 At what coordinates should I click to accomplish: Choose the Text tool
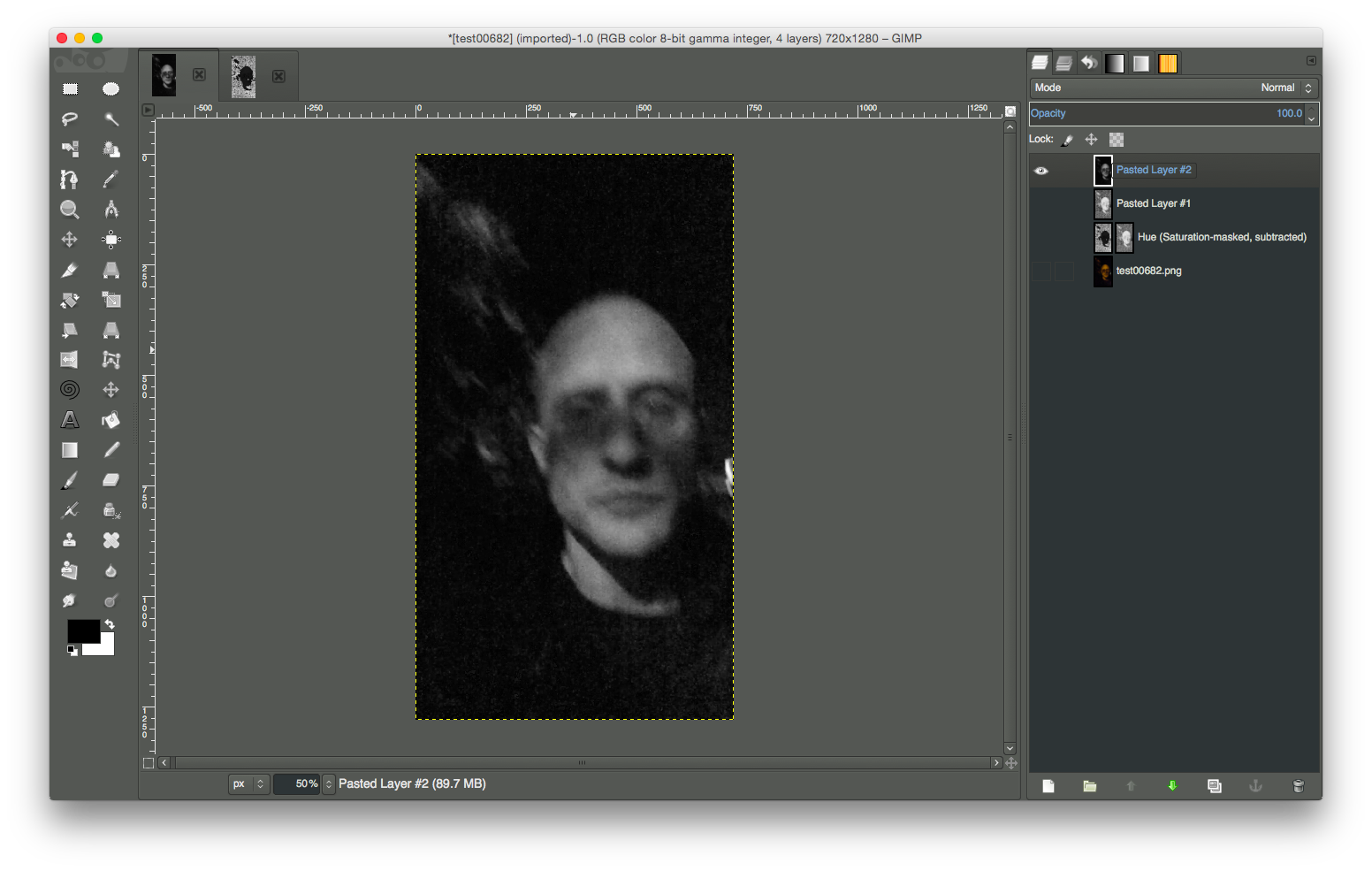pyautogui.click(x=69, y=420)
